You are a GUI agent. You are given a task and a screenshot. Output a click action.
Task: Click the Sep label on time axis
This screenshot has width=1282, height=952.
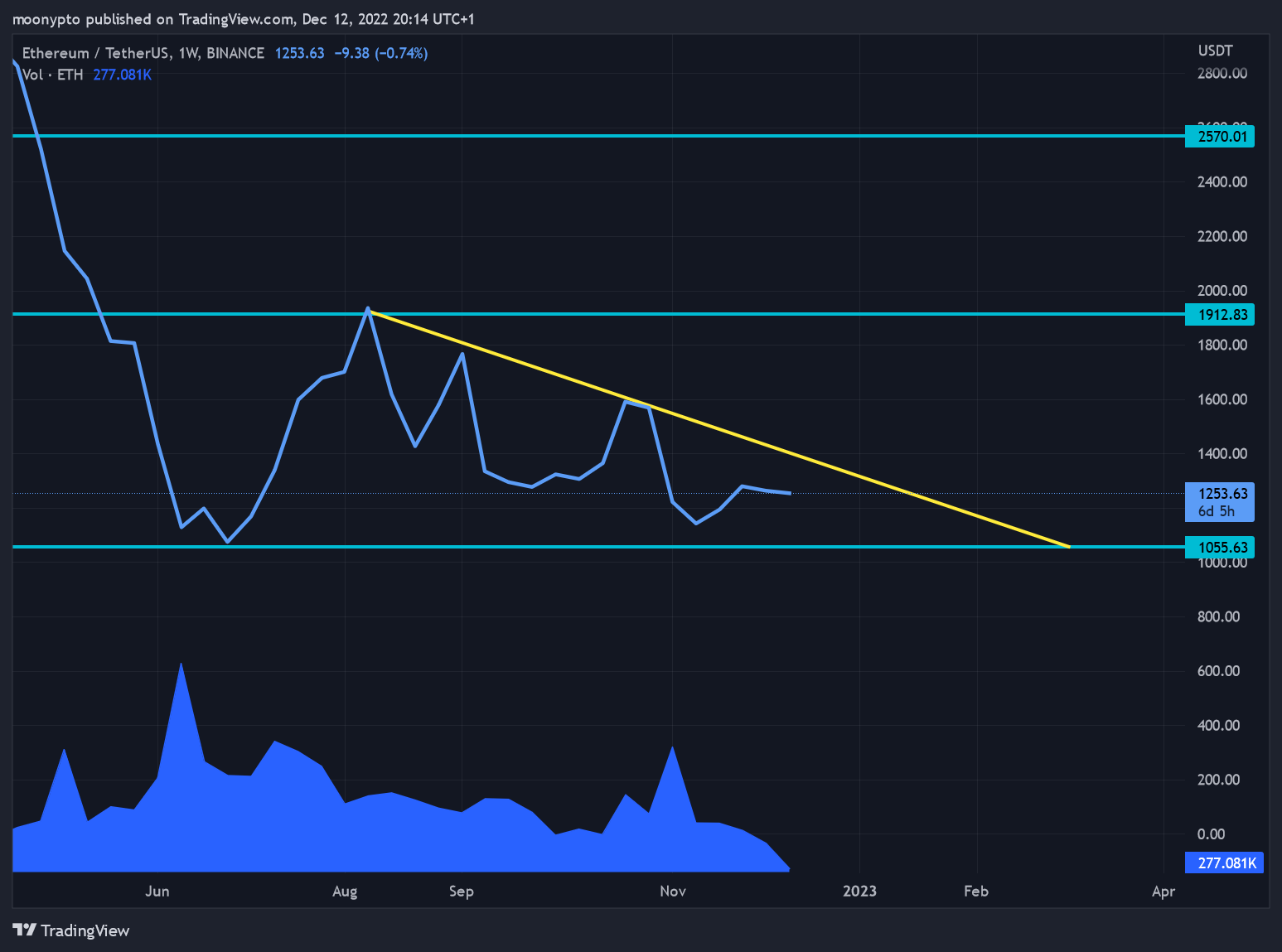(462, 892)
